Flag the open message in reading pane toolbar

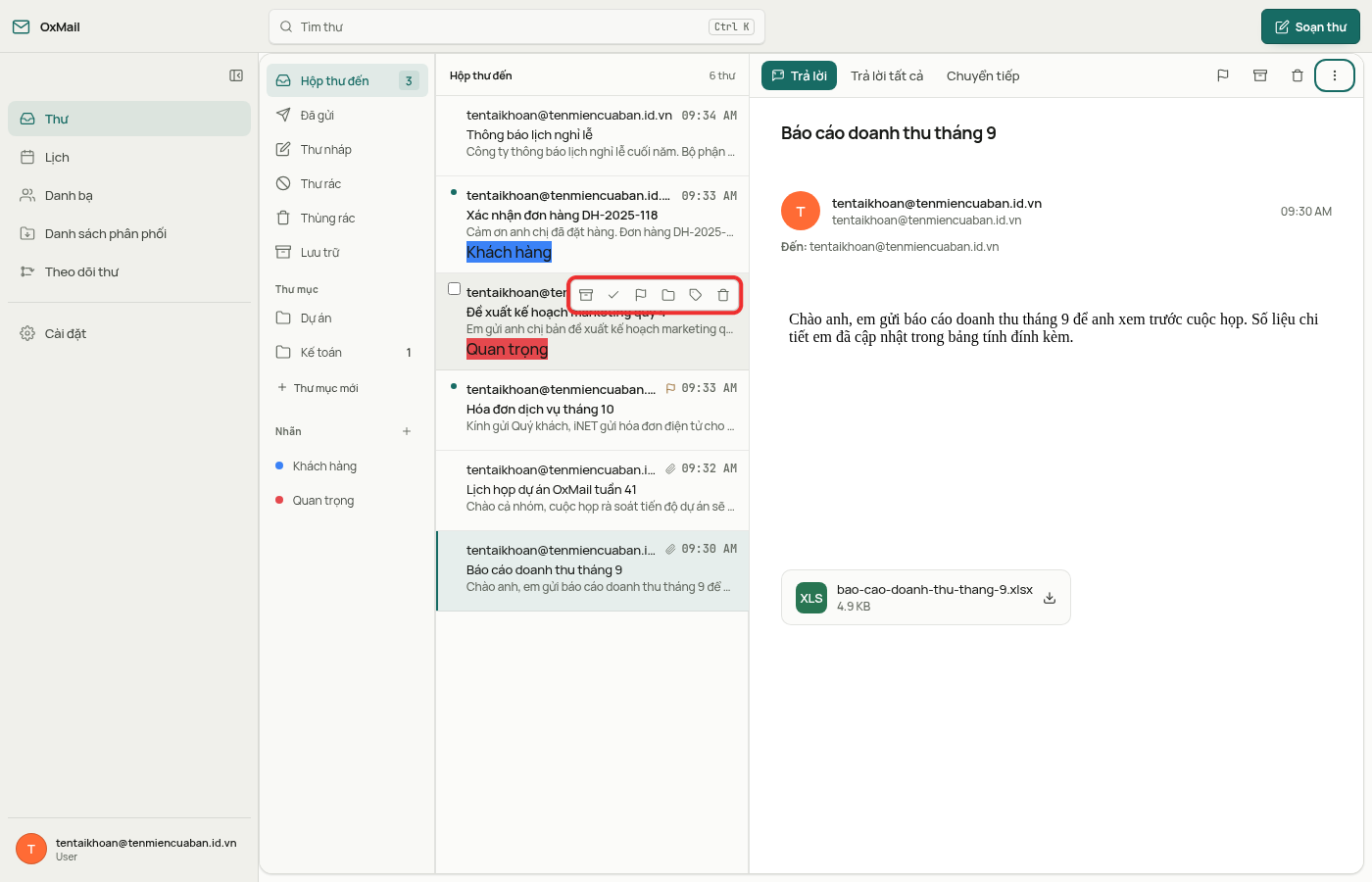click(1223, 75)
